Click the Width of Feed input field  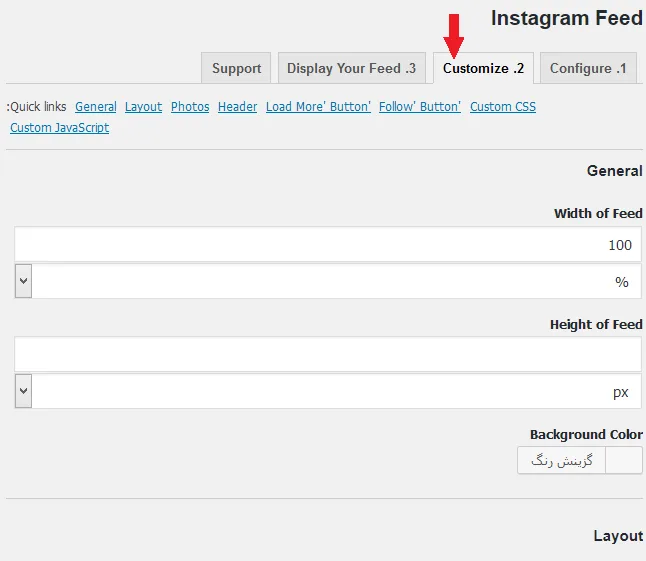coord(328,244)
